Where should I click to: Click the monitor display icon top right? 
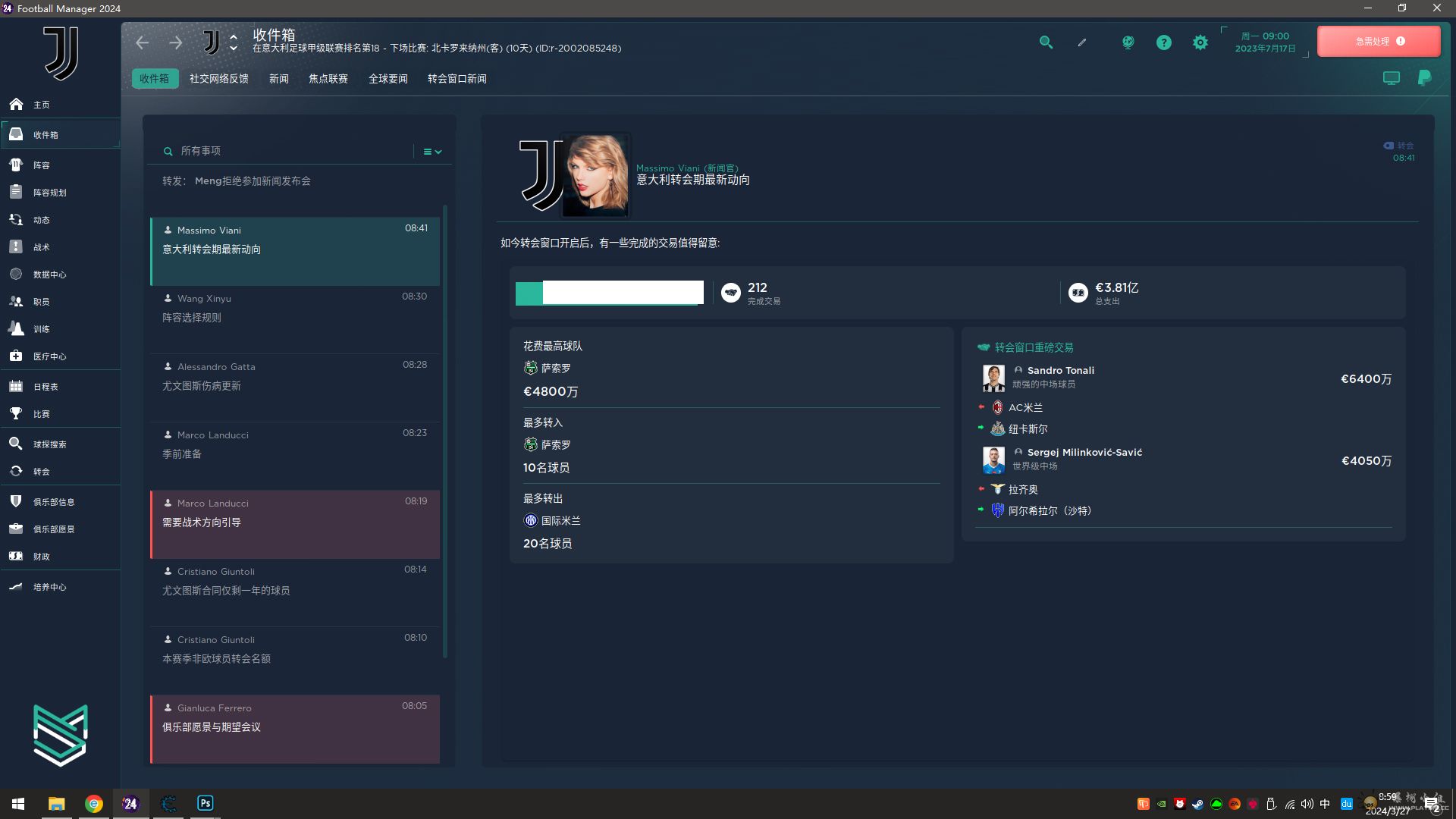(x=1391, y=78)
